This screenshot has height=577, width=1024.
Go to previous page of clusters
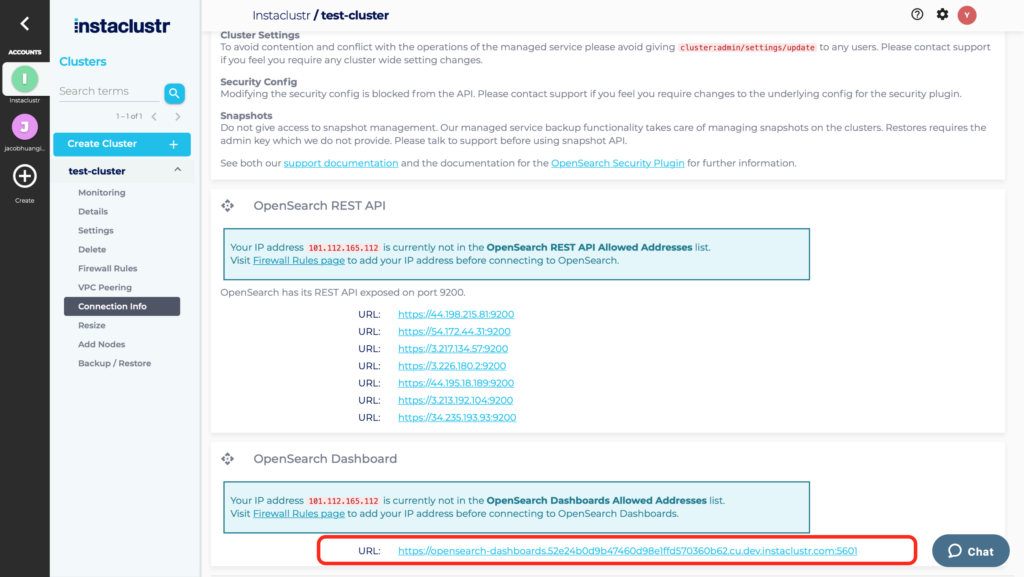154,117
